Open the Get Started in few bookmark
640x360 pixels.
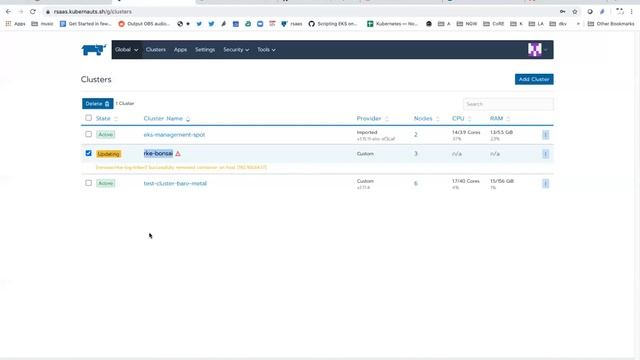(86, 24)
